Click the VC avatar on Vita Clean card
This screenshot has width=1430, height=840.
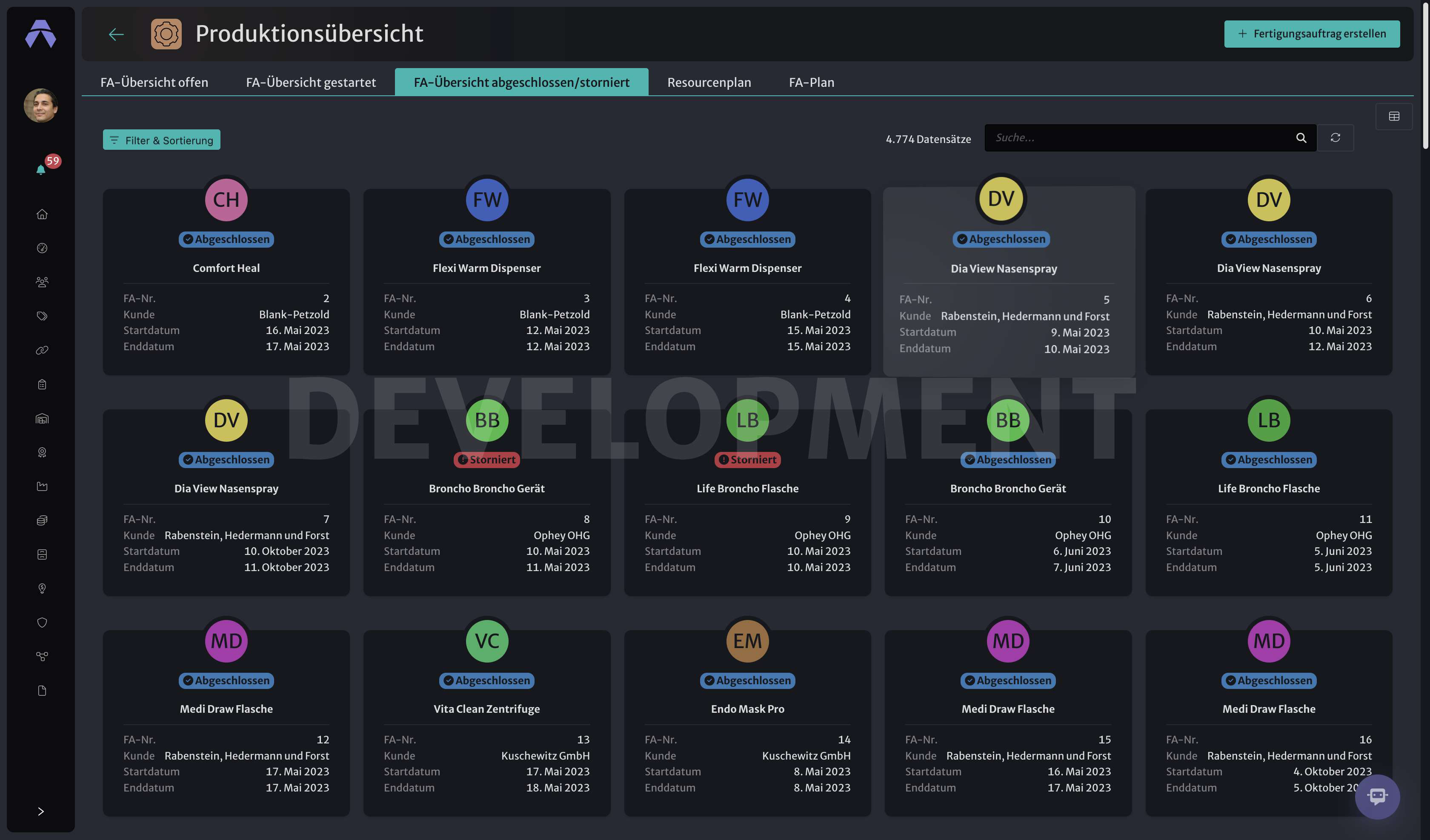pos(487,641)
